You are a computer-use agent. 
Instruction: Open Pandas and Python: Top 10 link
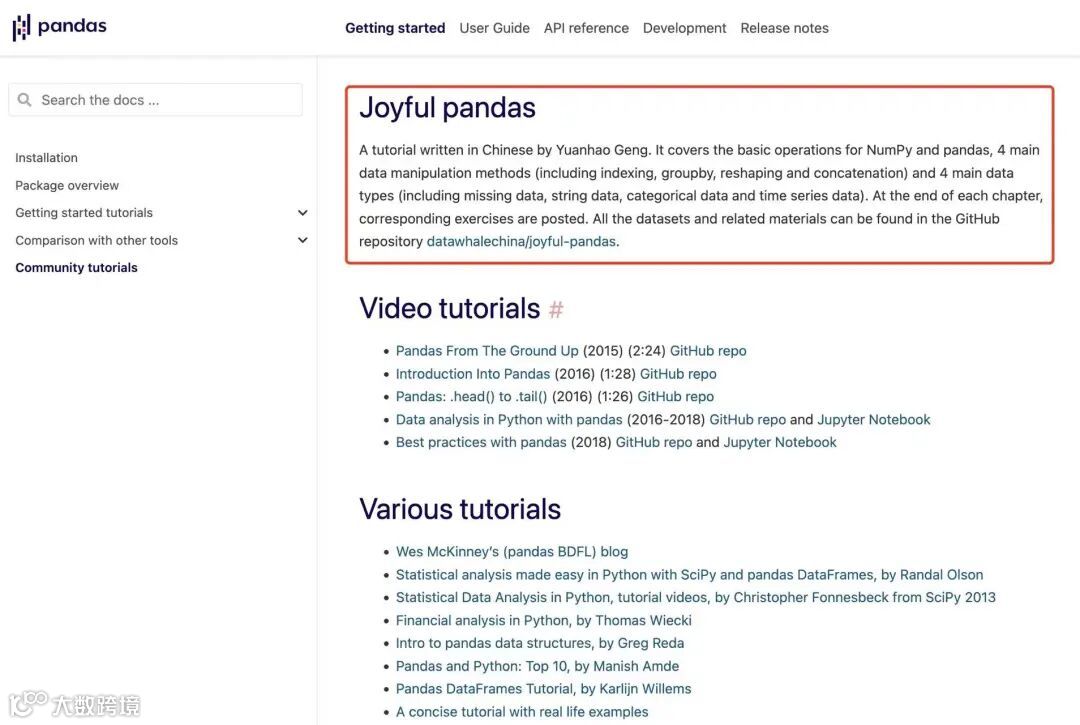tap(537, 666)
